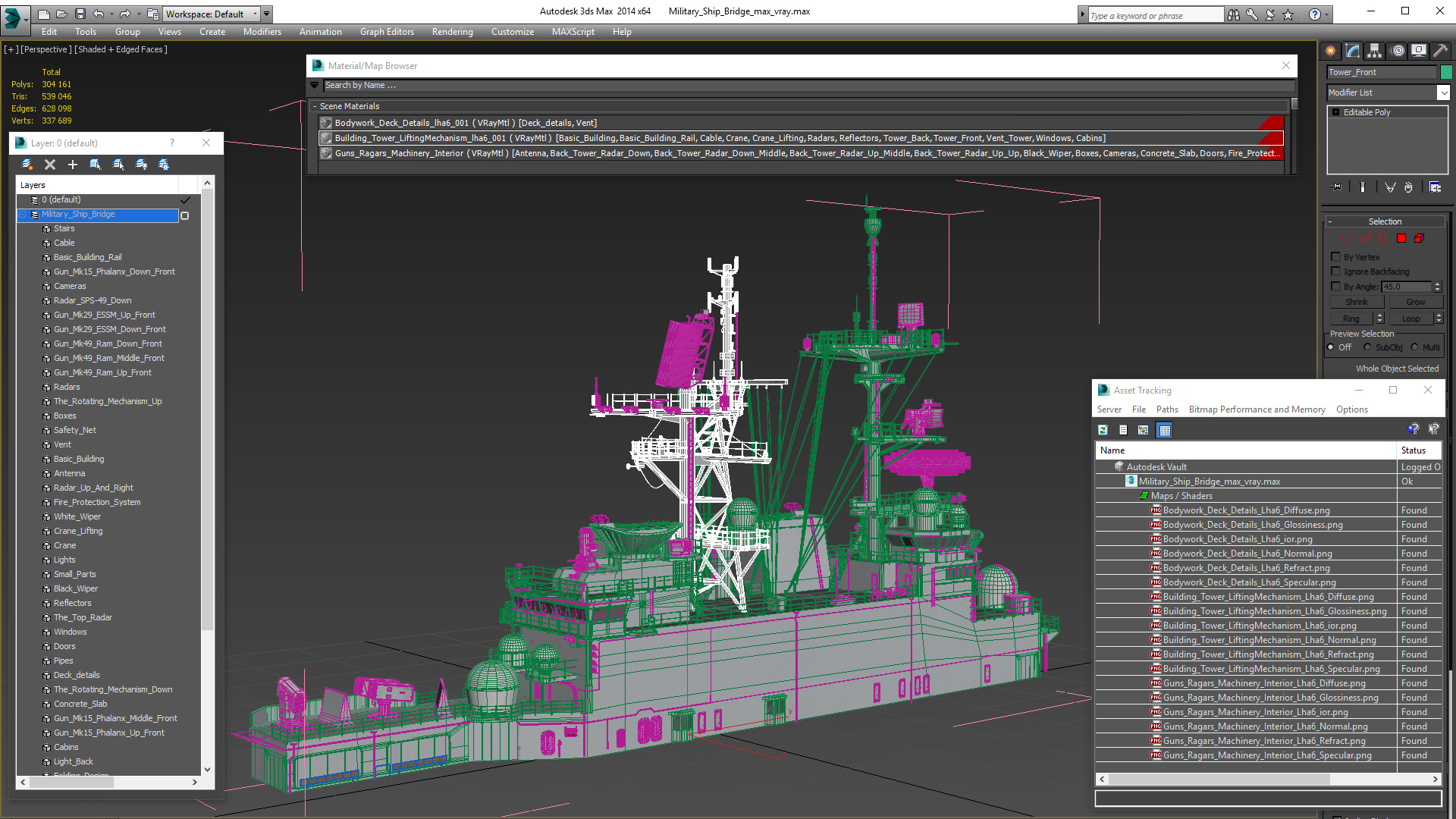1456x819 pixels.
Task: Collapse the Military_Ship_Bridge layer tree
Action: [23, 215]
